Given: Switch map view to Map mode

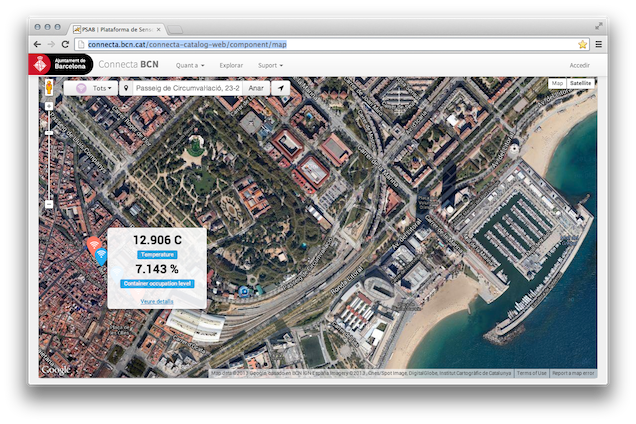Looking at the screenshot, I should point(557,83).
